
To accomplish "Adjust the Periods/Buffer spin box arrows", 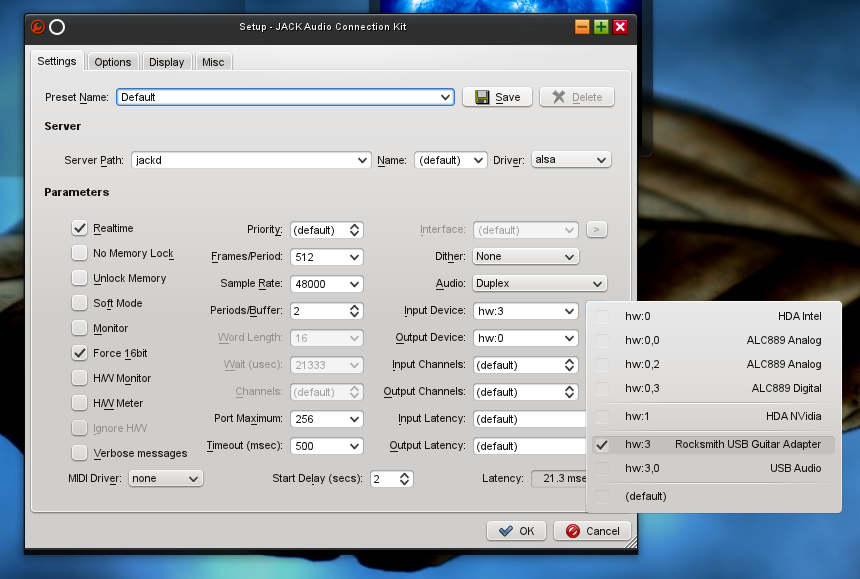I will pos(354,311).
